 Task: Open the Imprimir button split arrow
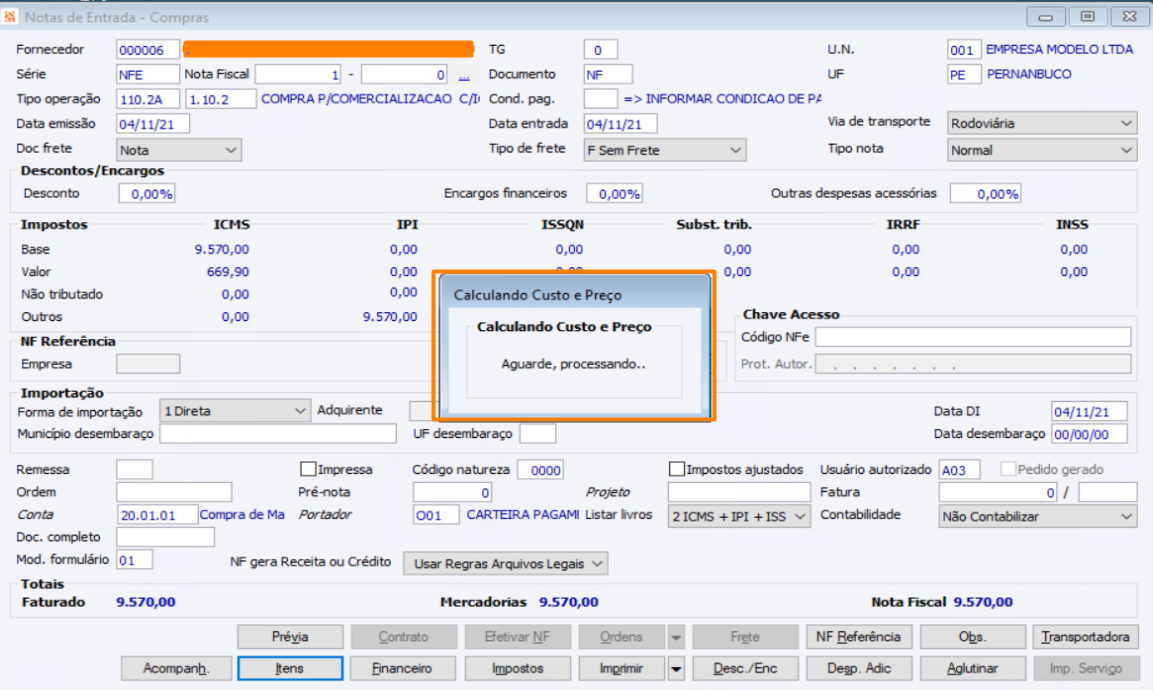(676, 669)
